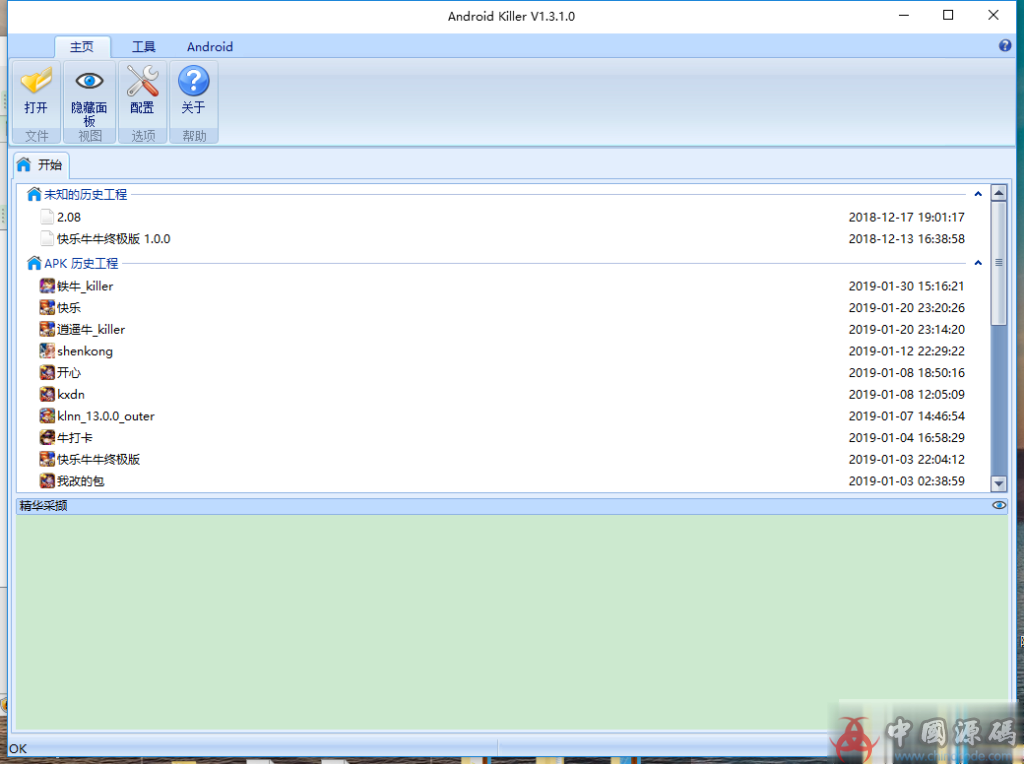1024x764 pixels.
Task: Click the OK status bar text
Action: click(x=18, y=748)
